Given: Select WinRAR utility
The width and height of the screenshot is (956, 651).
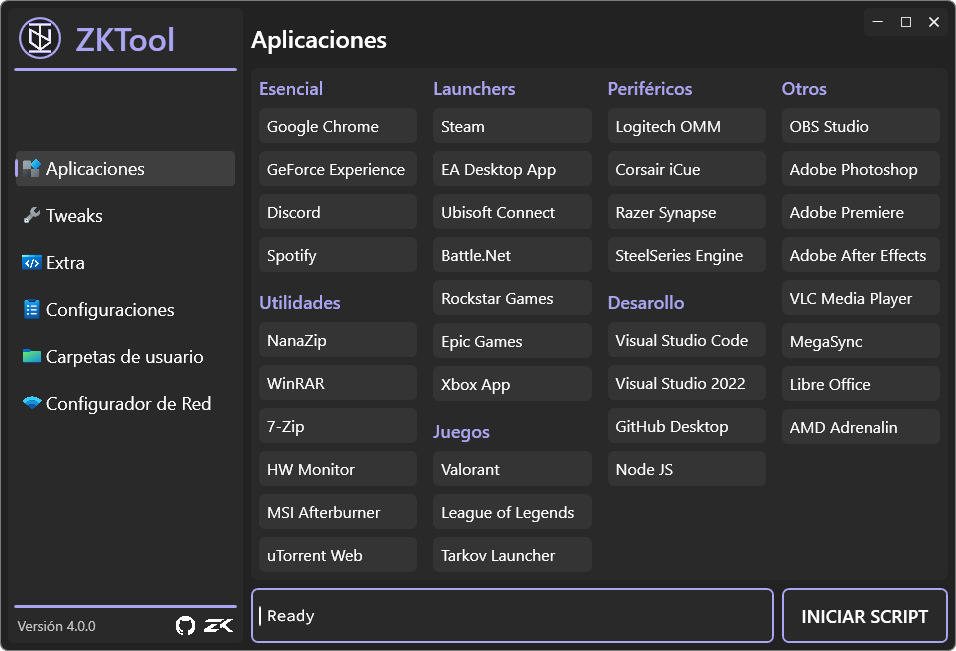Looking at the screenshot, I should pyautogui.click(x=338, y=383).
